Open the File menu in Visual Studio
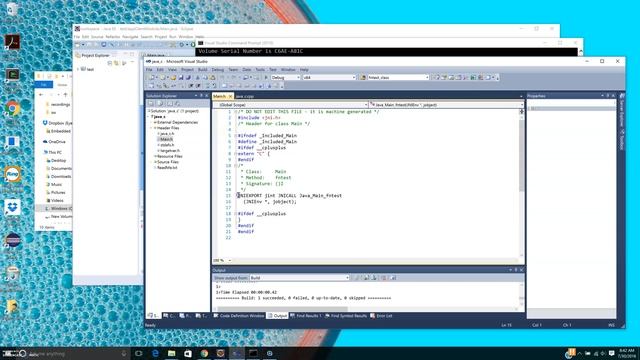Screen dimensions: 640x360 point(149,70)
